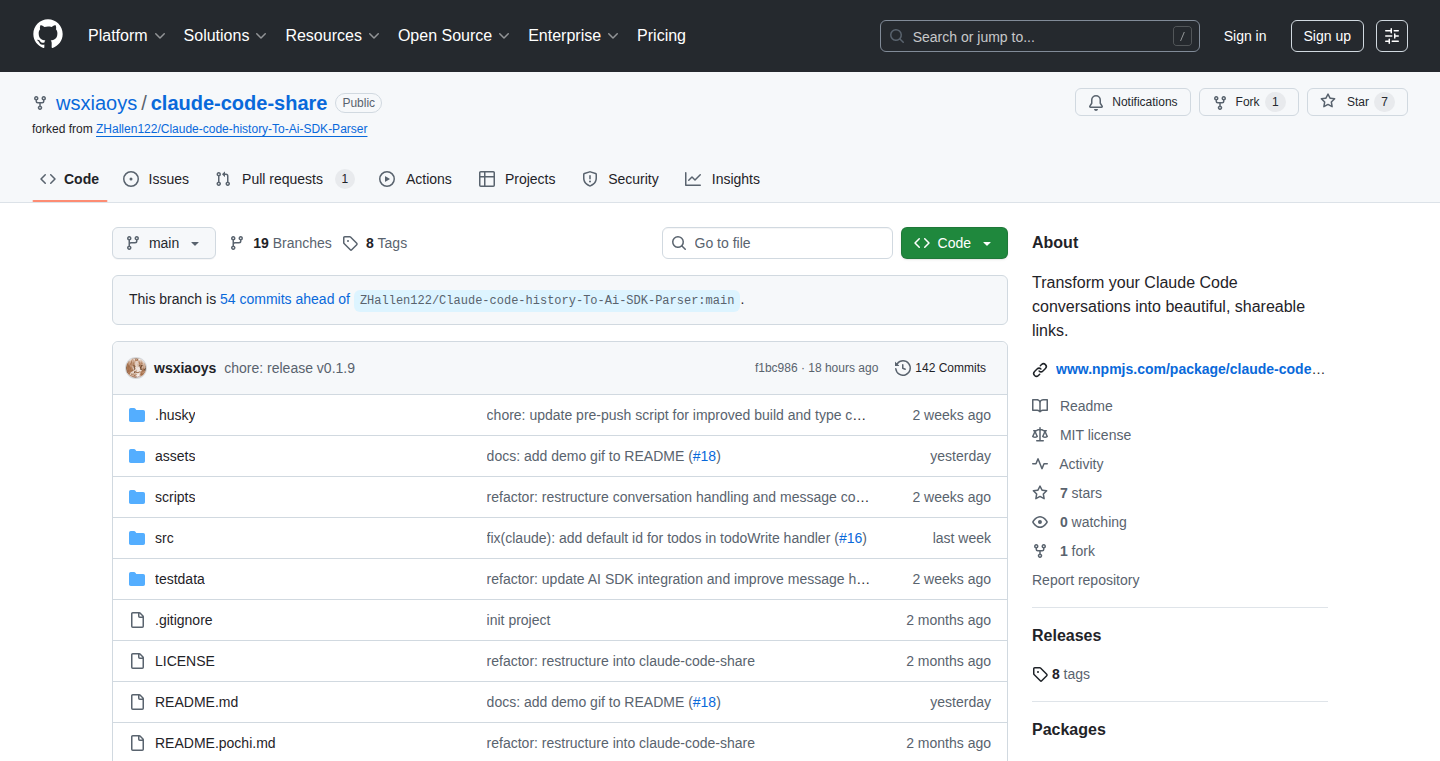
Task: Open the wsxiaoys owner link in header
Action: [x=97, y=103]
